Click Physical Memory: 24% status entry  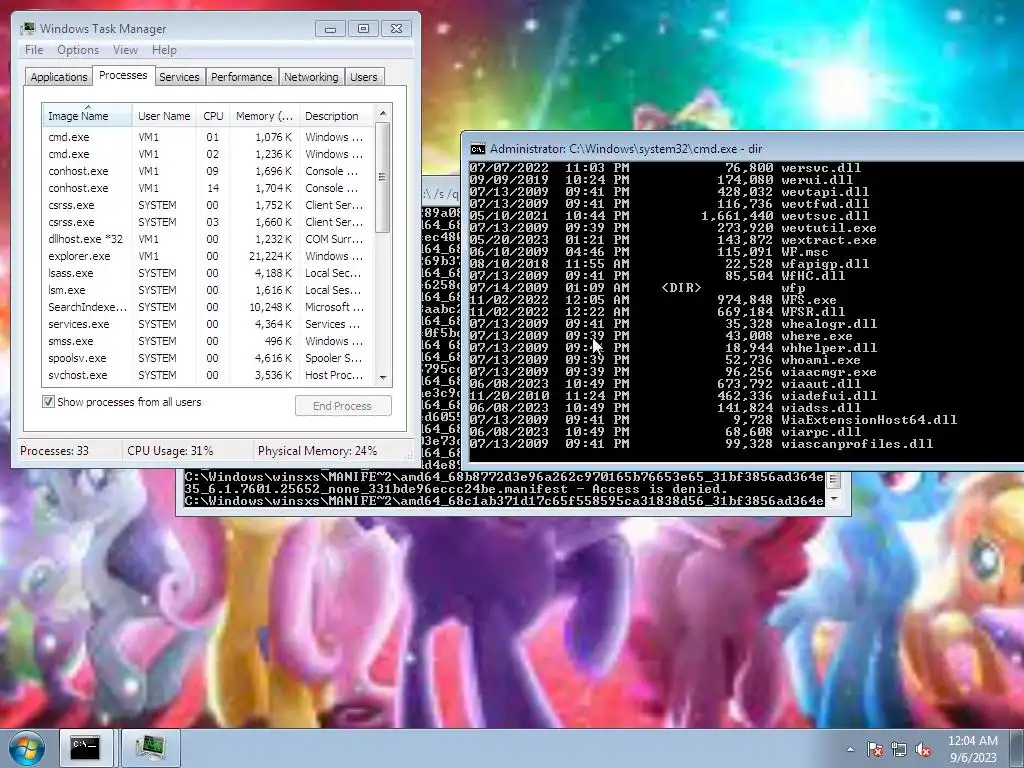coord(317,451)
